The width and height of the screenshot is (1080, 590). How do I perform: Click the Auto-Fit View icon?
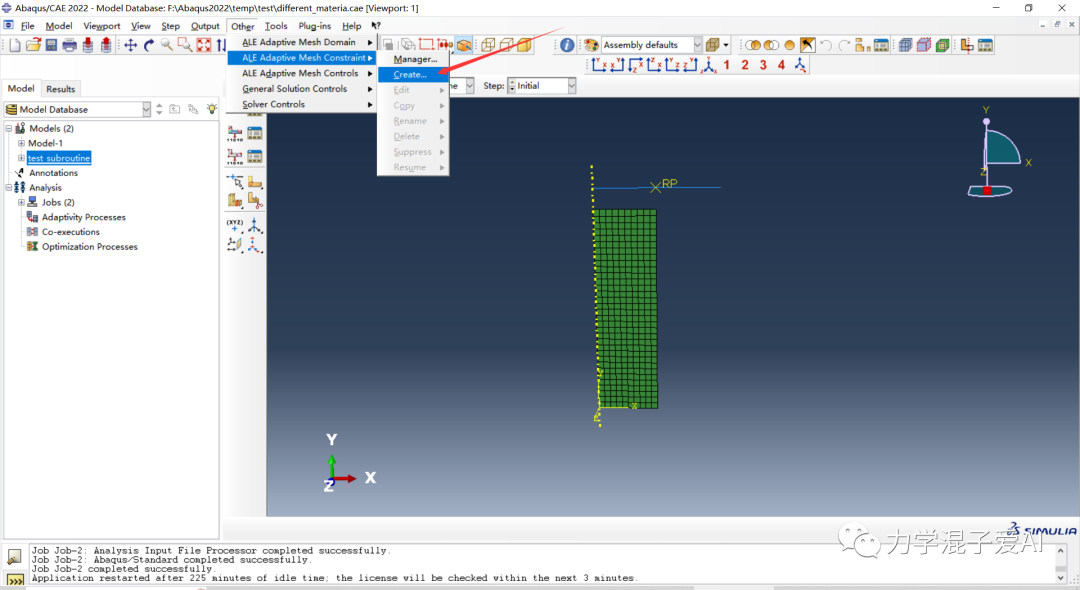click(204, 45)
